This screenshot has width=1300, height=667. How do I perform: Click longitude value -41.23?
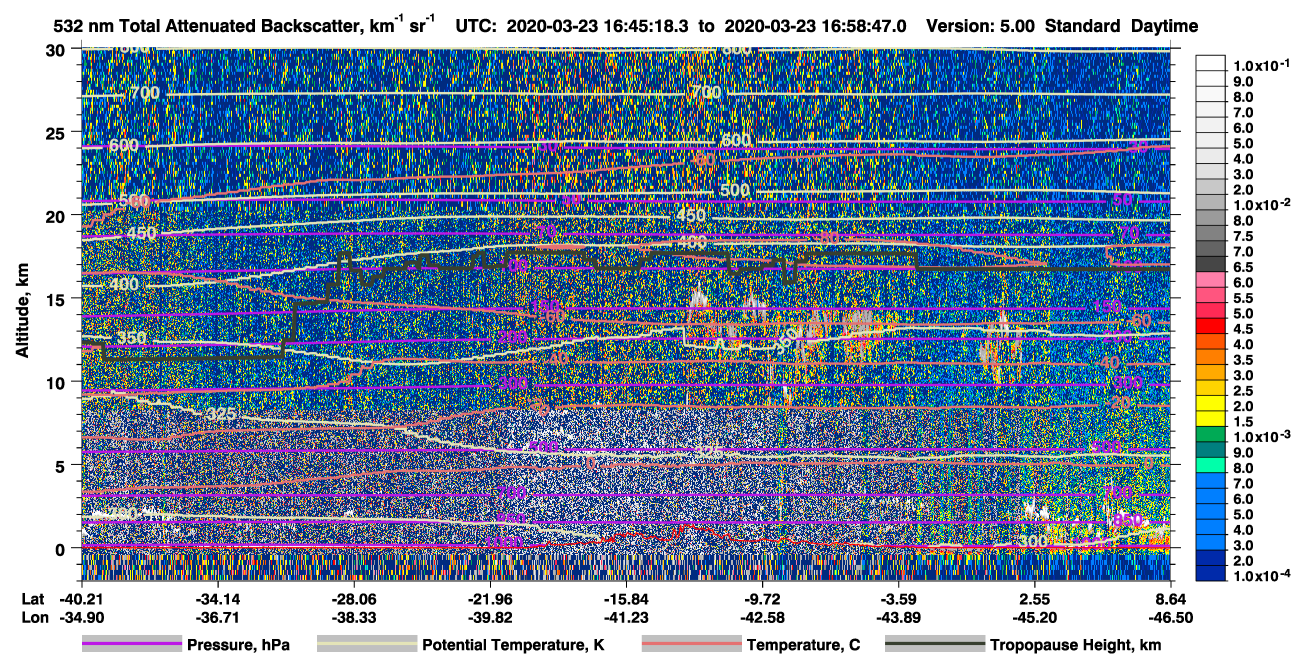point(626,617)
